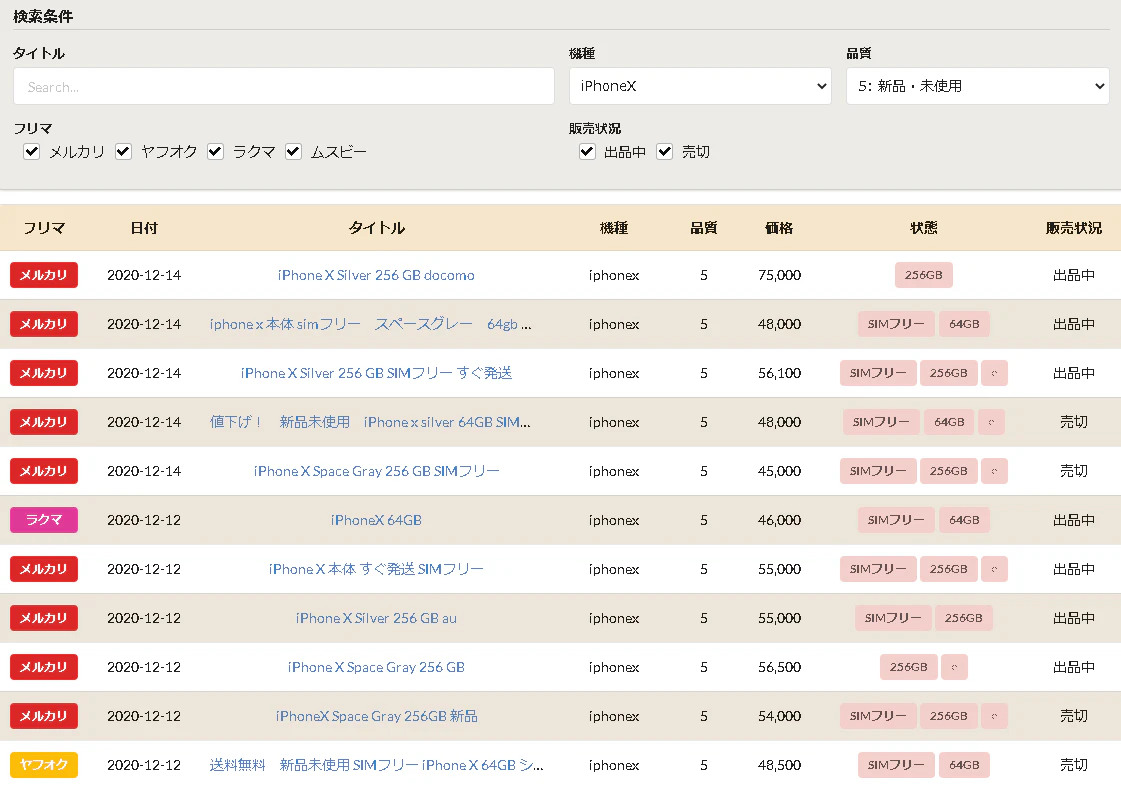Open listing iPhone X Silver 256 GB docomo
This screenshot has height=788, width=1121.
[x=376, y=275]
